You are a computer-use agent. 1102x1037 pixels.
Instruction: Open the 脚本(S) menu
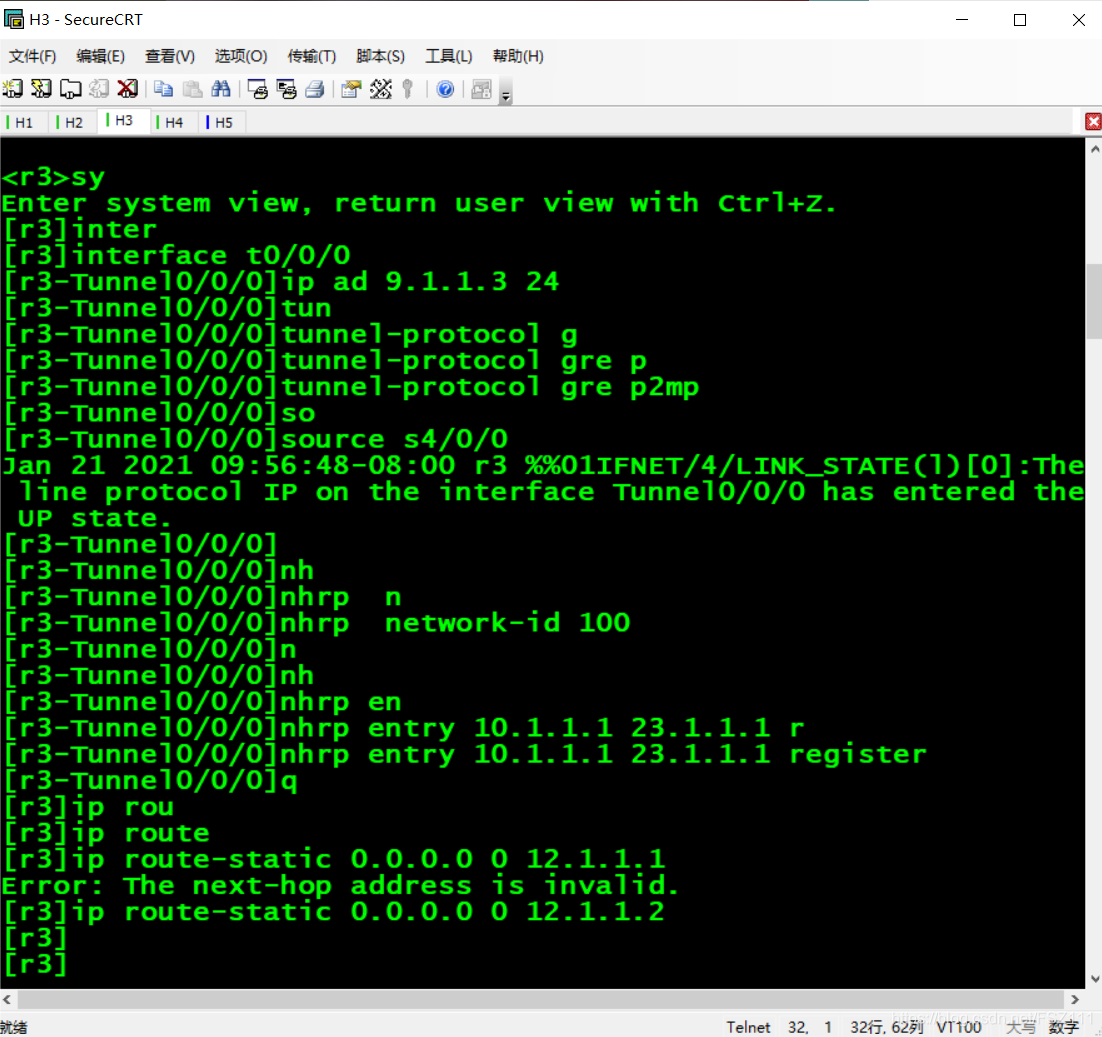[380, 56]
